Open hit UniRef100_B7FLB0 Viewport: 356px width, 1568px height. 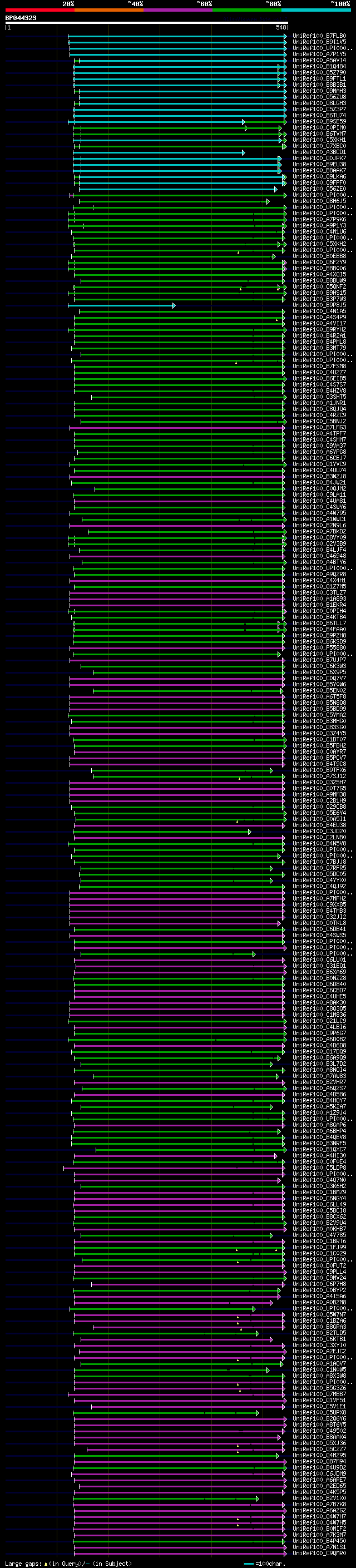319,36
